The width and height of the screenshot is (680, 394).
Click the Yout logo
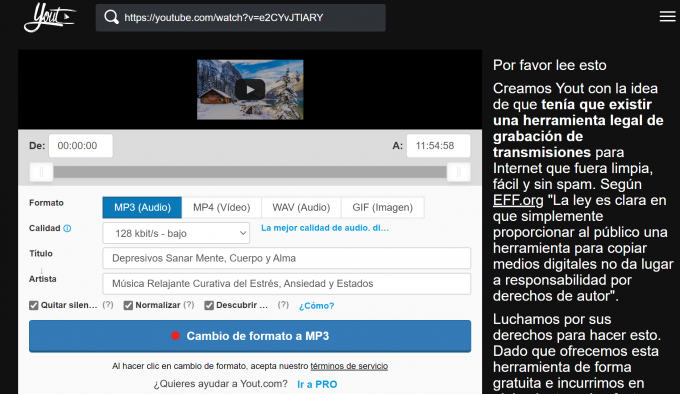point(49,18)
